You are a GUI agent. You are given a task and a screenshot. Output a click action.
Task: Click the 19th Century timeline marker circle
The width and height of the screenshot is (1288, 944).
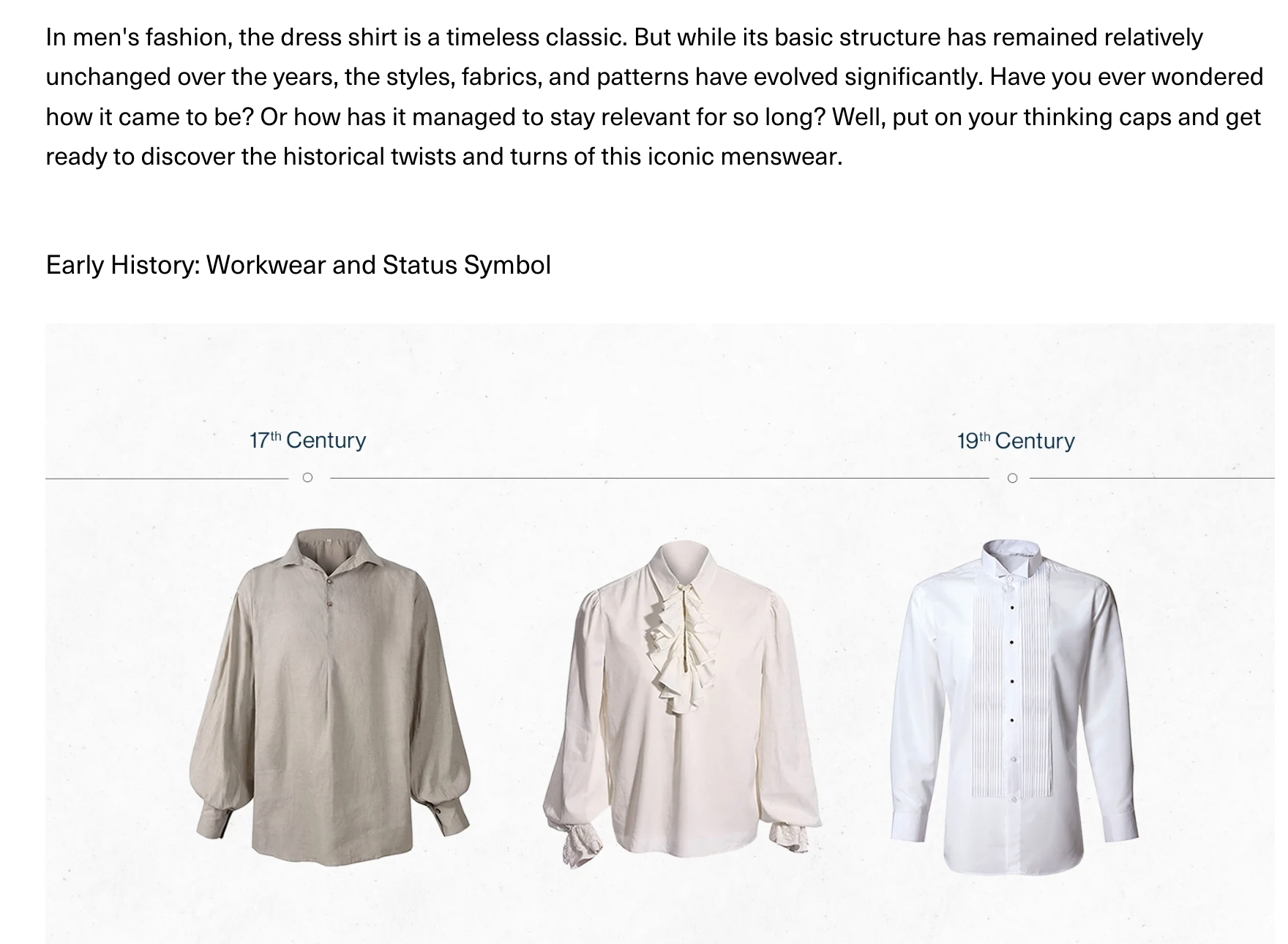pos(1012,479)
